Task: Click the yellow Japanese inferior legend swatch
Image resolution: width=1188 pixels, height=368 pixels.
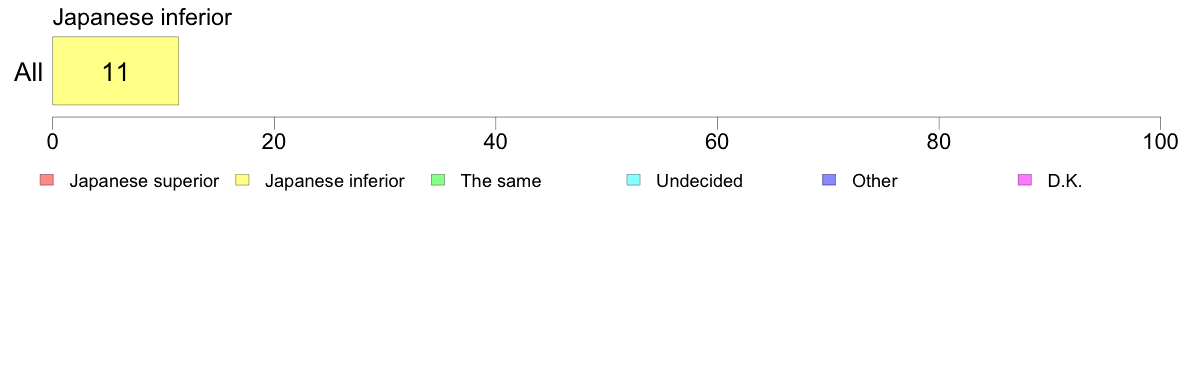Action: click(x=242, y=180)
